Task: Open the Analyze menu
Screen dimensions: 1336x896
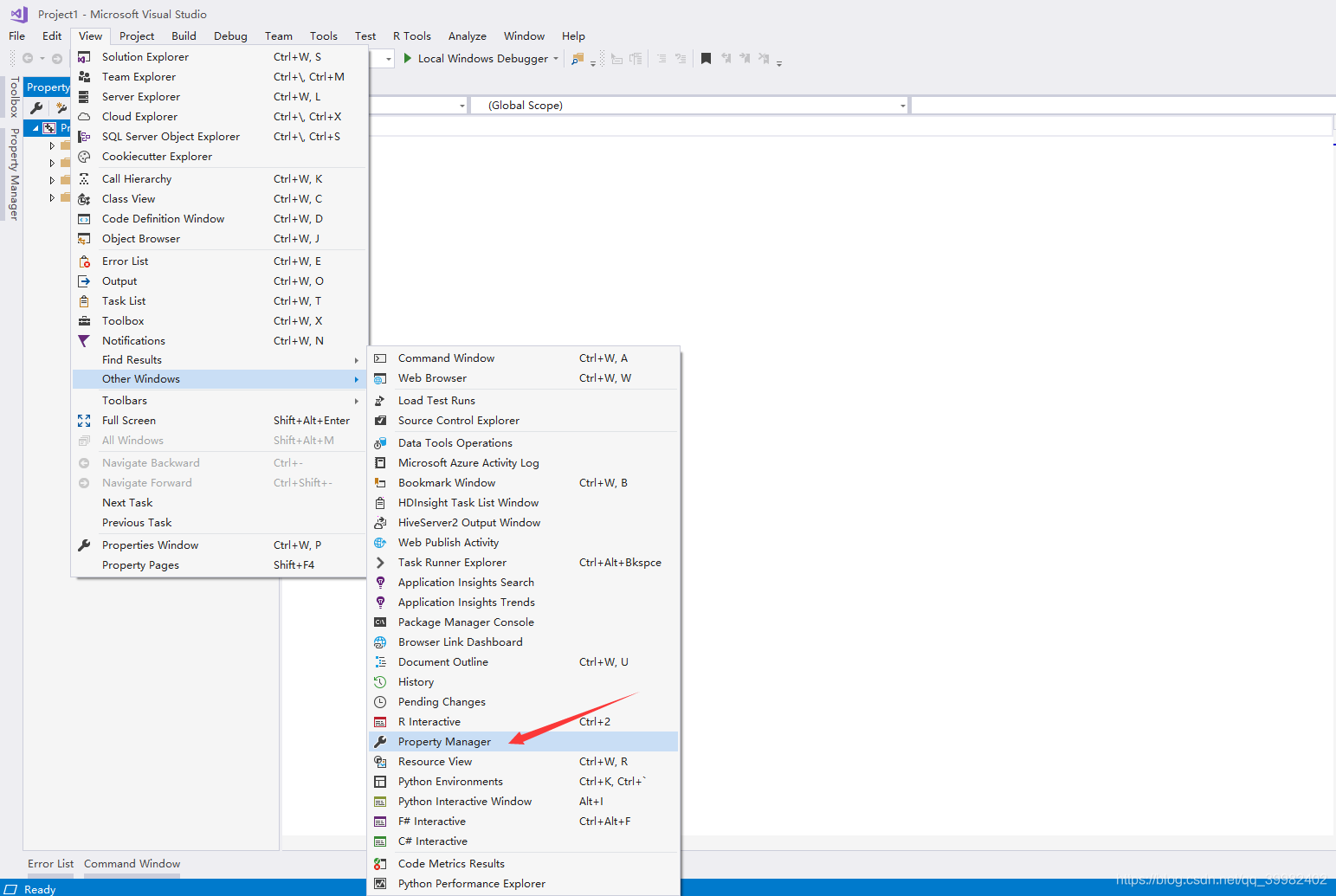Action: pyautogui.click(x=468, y=36)
